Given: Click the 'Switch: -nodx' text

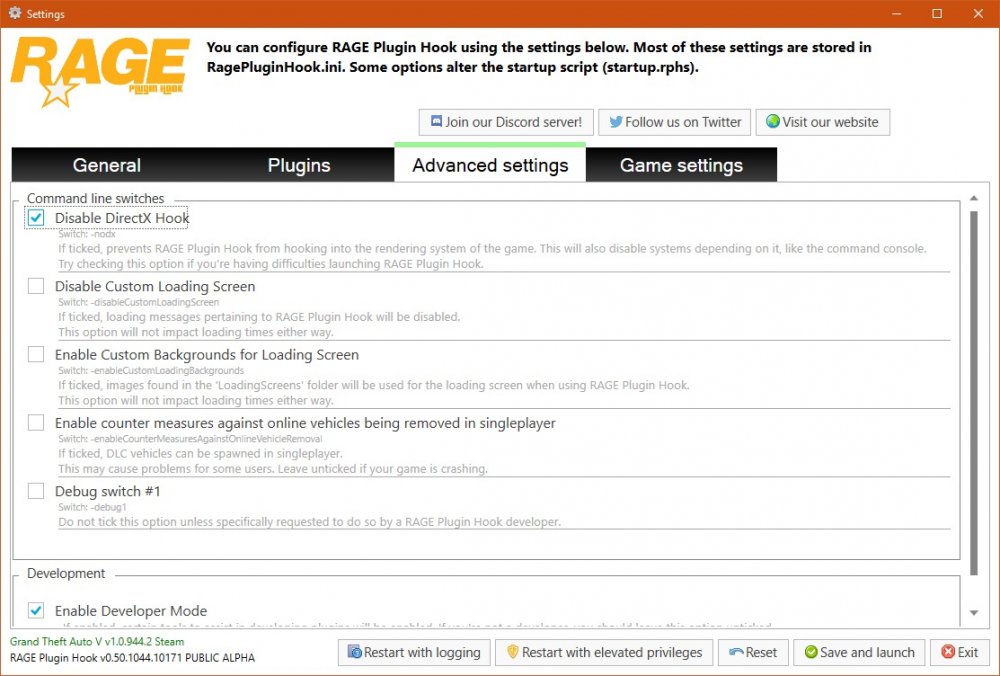Looking at the screenshot, I should tap(87, 234).
